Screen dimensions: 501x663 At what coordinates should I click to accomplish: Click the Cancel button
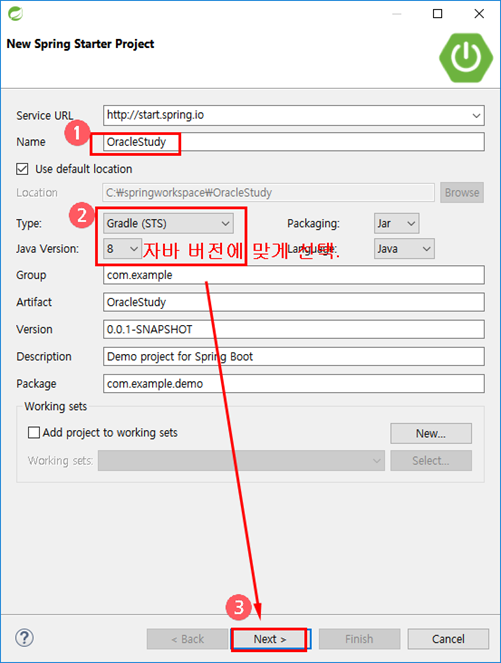click(x=448, y=639)
